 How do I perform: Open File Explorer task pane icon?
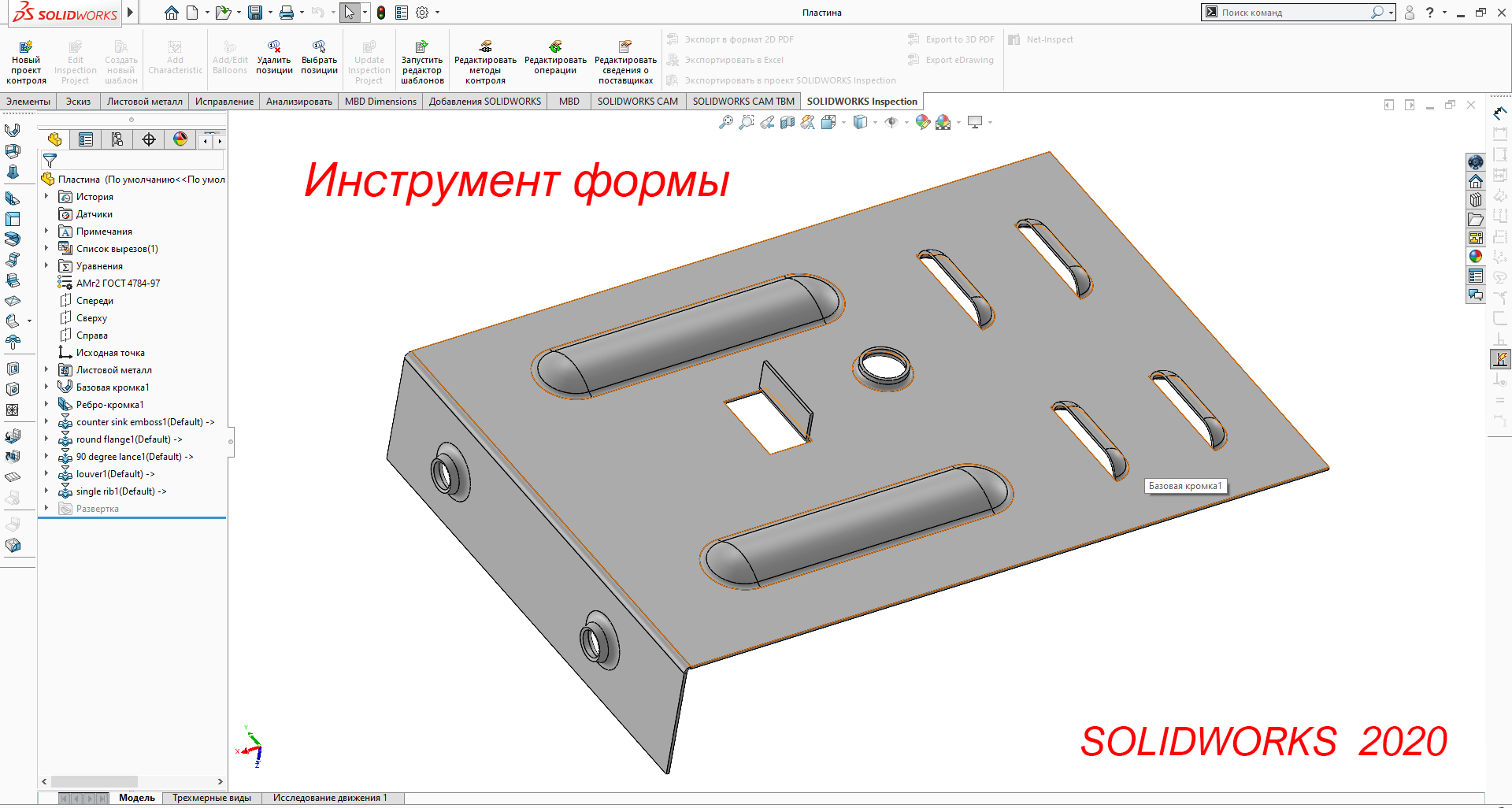click(x=1476, y=219)
